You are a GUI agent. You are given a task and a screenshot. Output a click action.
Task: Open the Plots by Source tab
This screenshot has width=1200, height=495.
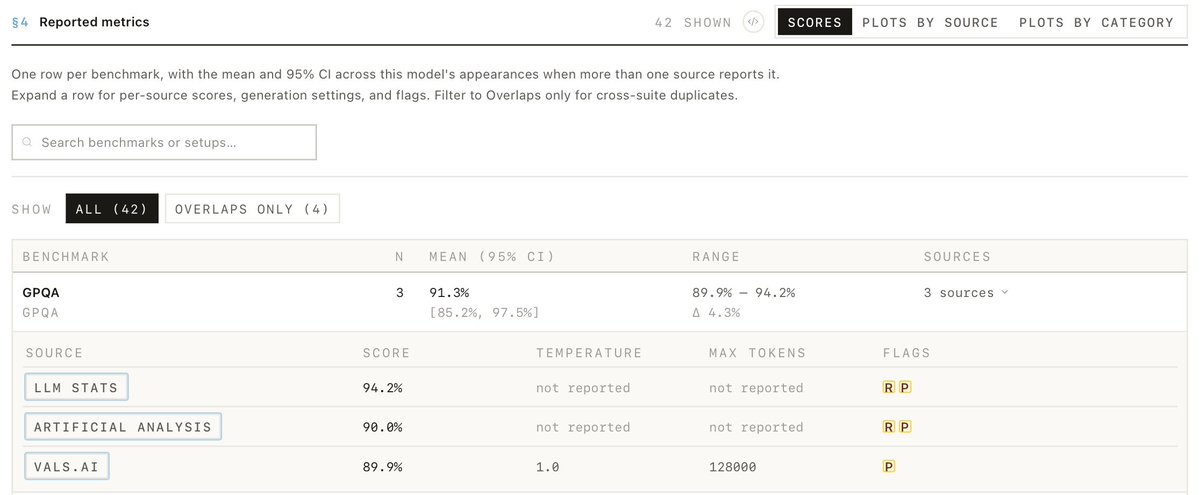tap(930, 22)
